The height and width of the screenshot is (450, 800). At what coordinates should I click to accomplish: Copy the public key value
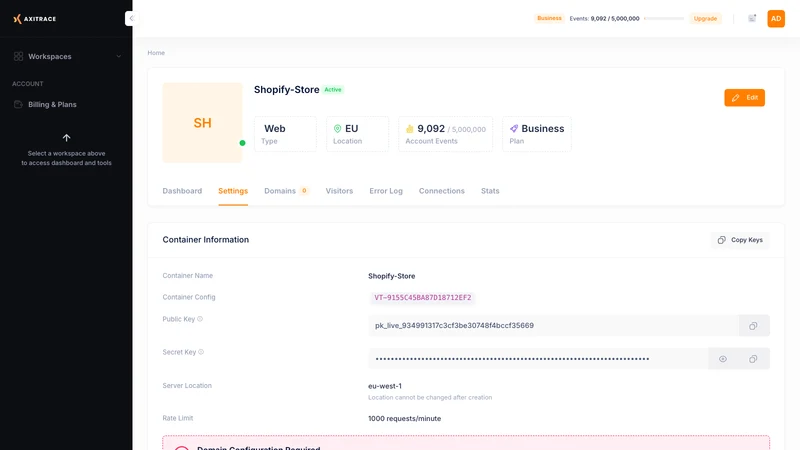(754, 326)
